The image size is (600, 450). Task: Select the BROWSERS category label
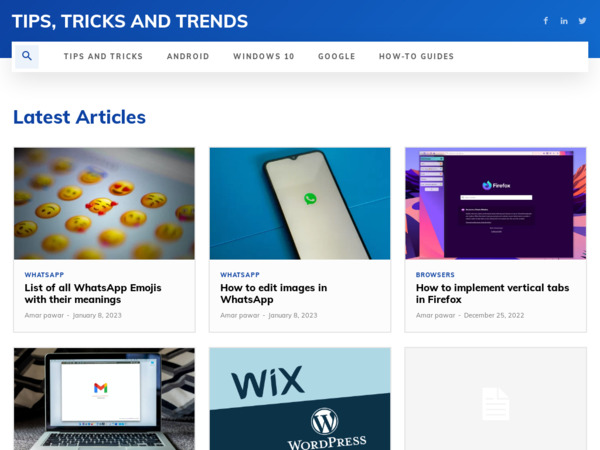[x=435, y=275]
